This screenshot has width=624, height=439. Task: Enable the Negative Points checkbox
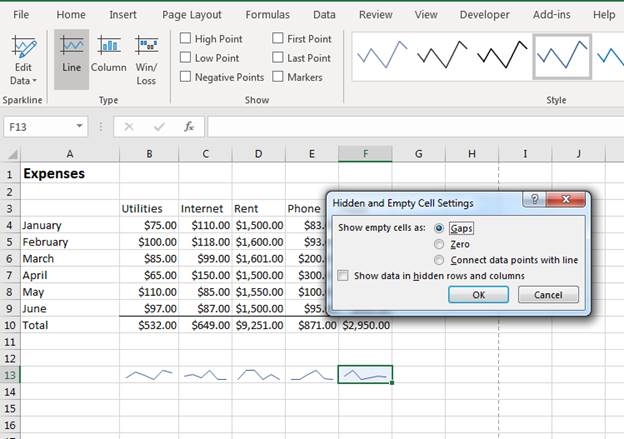point(185,76)
